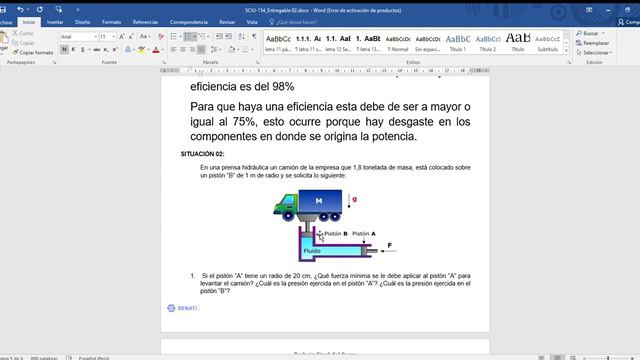
Task: Align text to the left
Action: (x=173, y=50)
